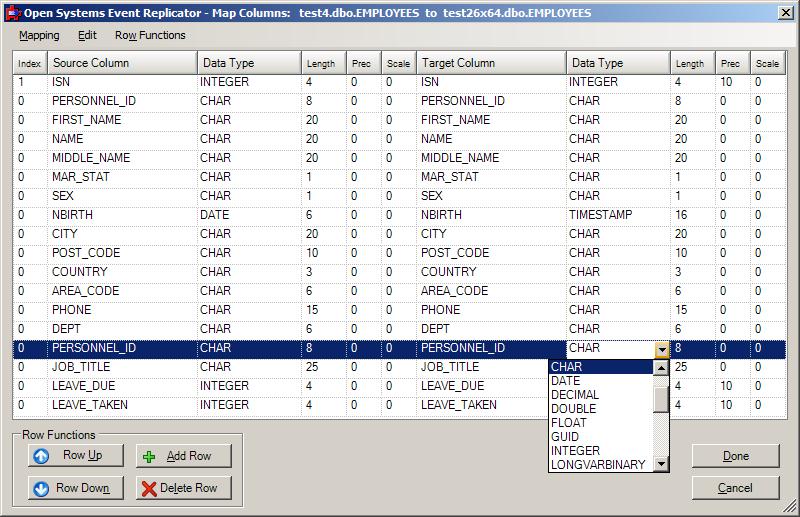Select FLOAT in the data type list
The height and width of the screenshot is (517, 800).
point(601,423)
